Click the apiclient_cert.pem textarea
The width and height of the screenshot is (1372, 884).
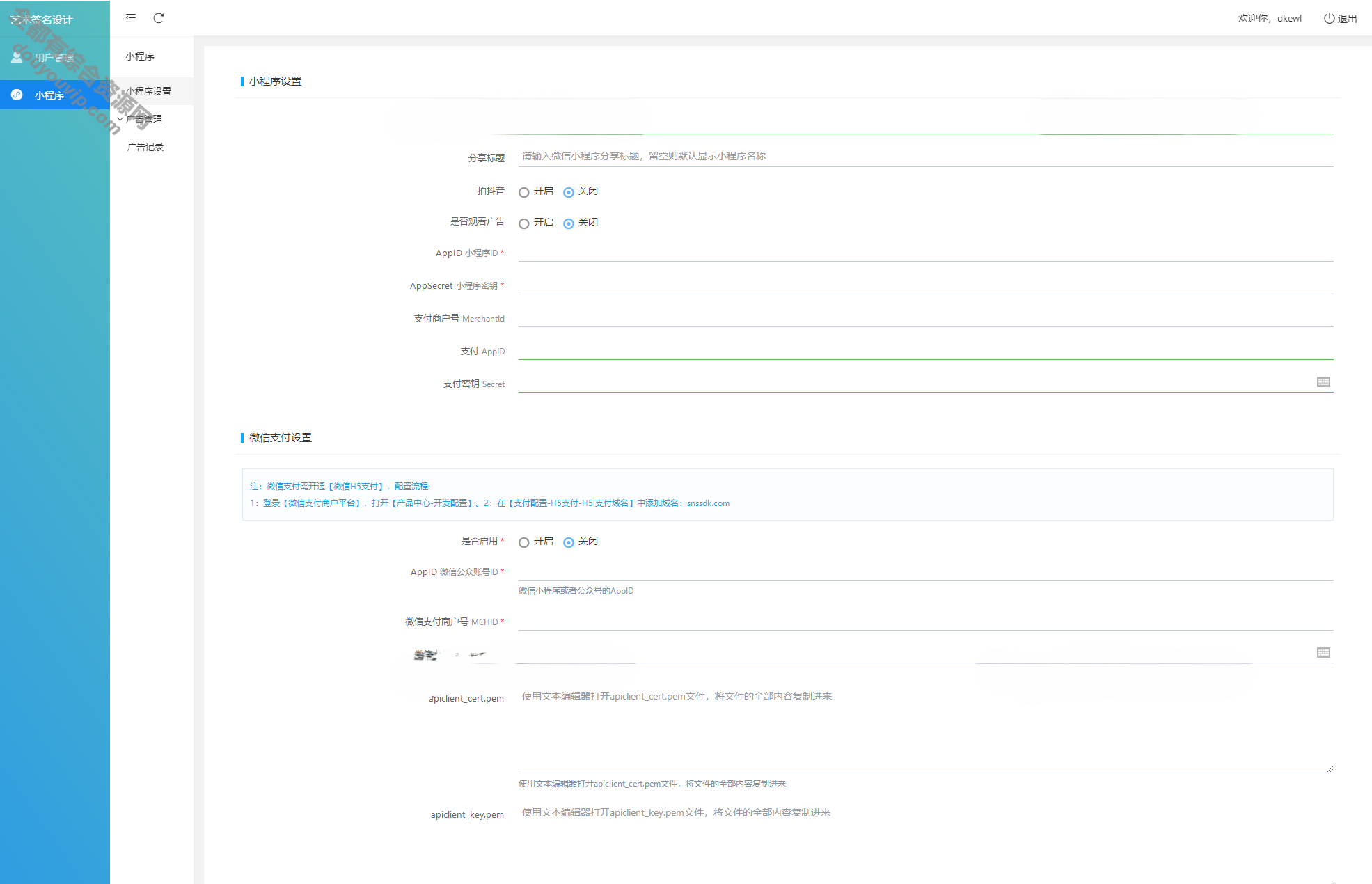pyautogui.click(x=926, y=729)
